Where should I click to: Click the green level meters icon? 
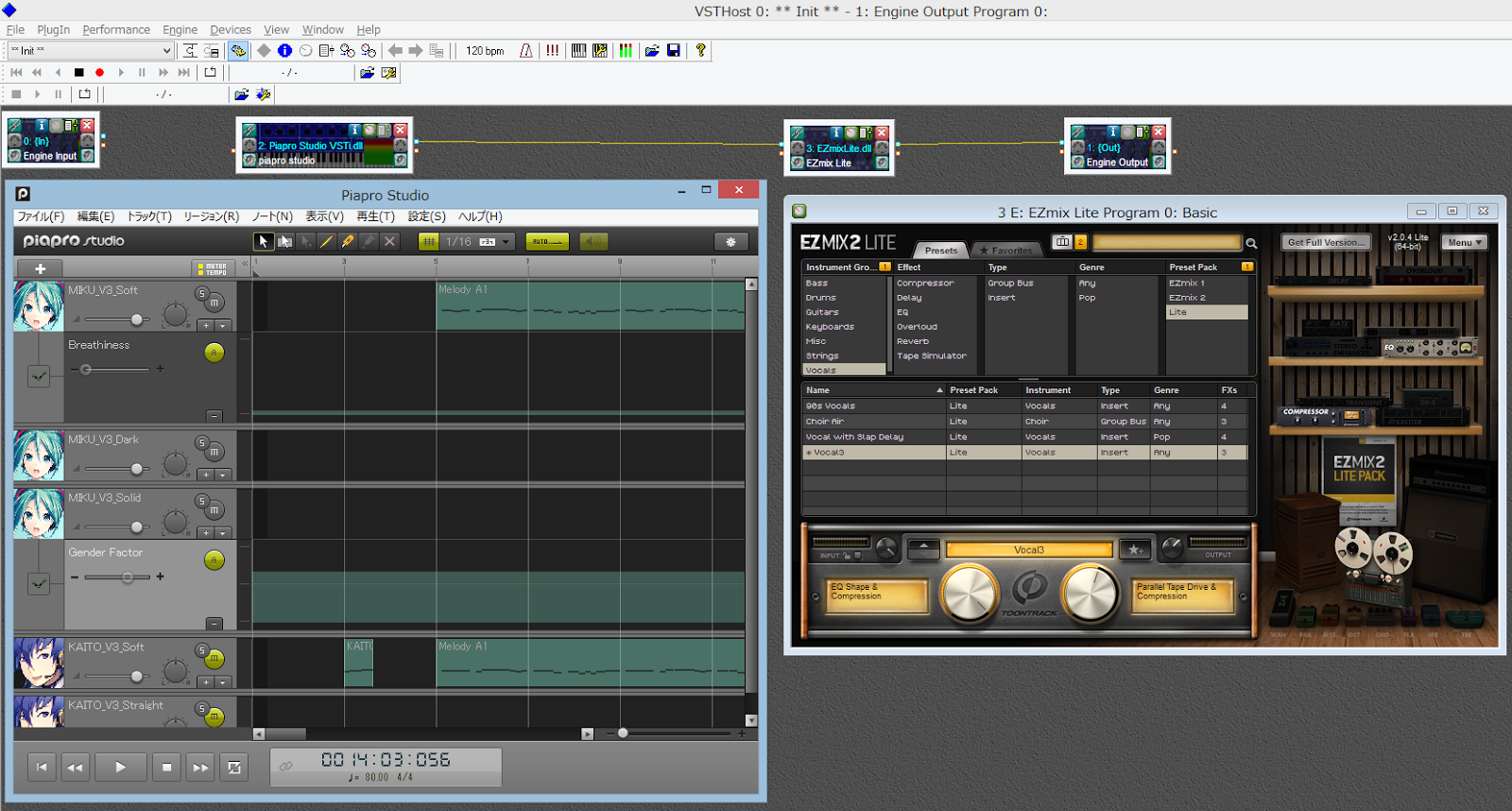tap(626, 50)
